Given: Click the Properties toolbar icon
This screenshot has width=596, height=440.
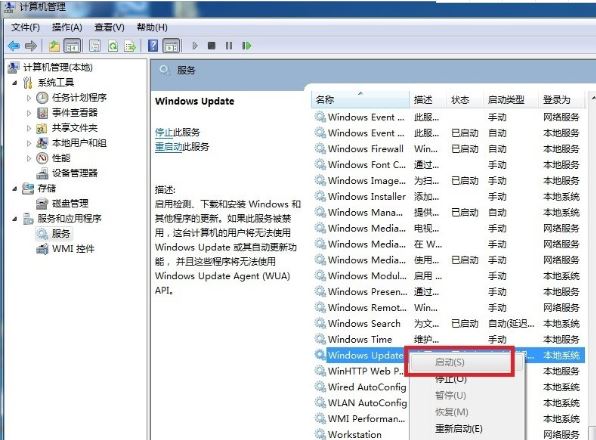Looking at the screenshot, I should tap(95, 46).
